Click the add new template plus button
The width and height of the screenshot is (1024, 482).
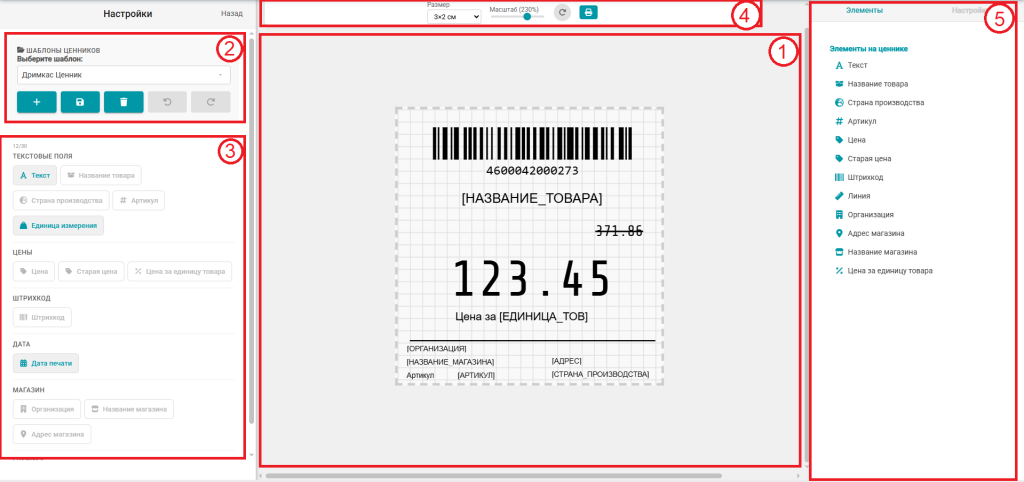(x=37, y=103)
